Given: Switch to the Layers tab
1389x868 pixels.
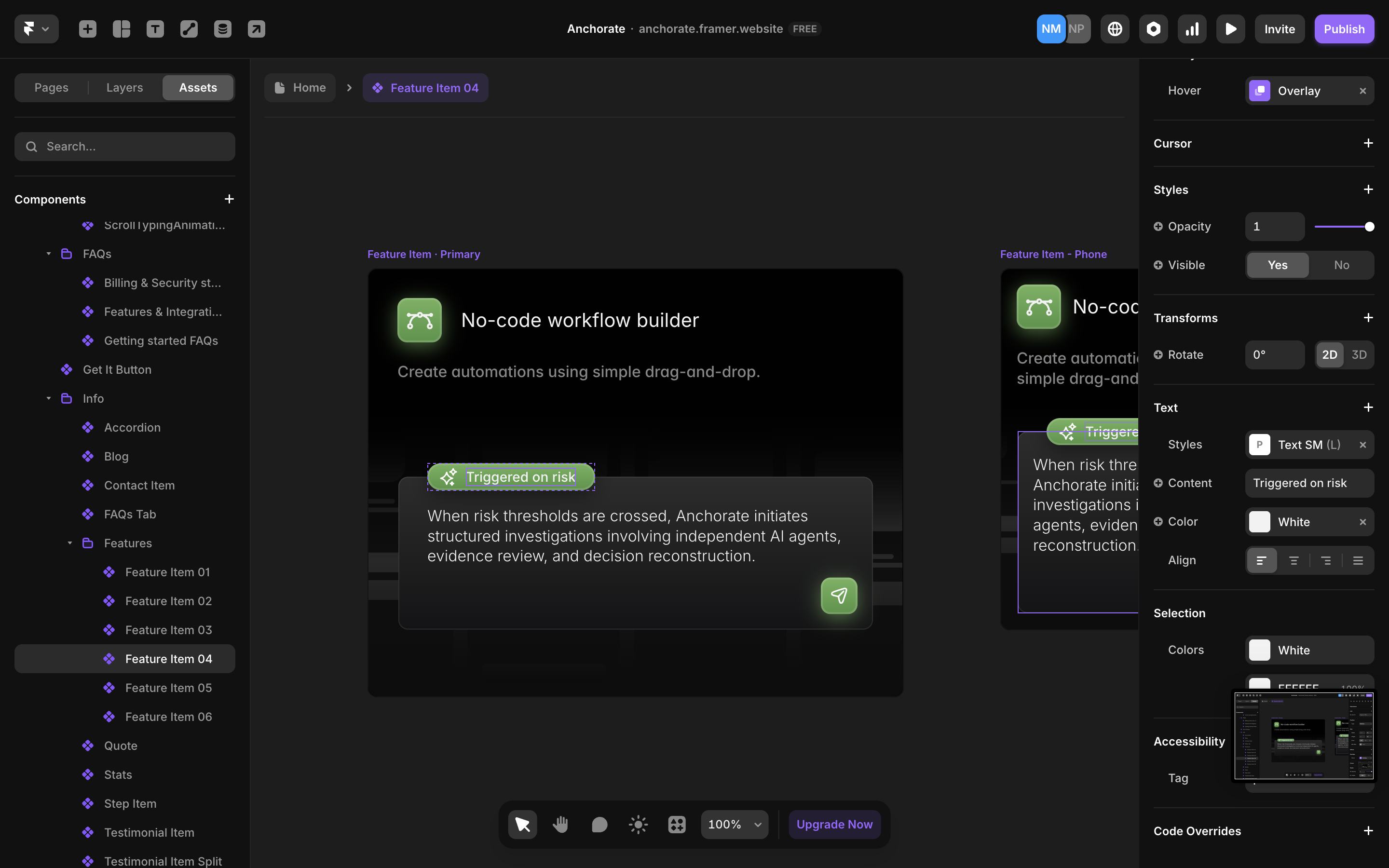Looking at the screenshot, I should pos(124,87).
